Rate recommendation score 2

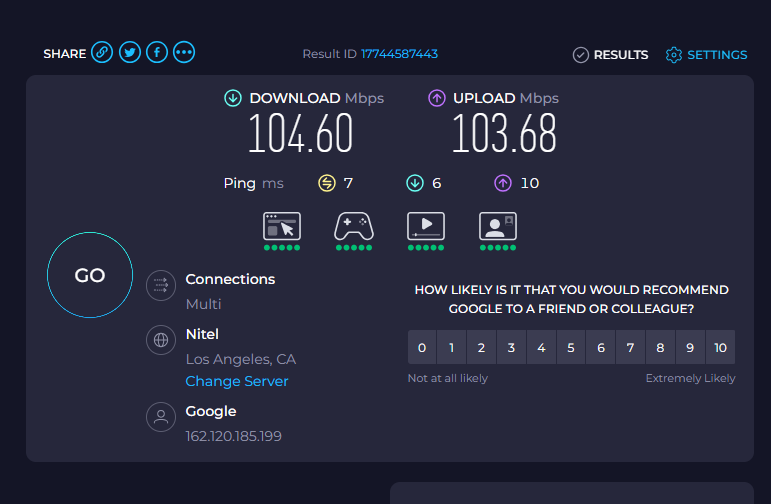pos(481,347)
